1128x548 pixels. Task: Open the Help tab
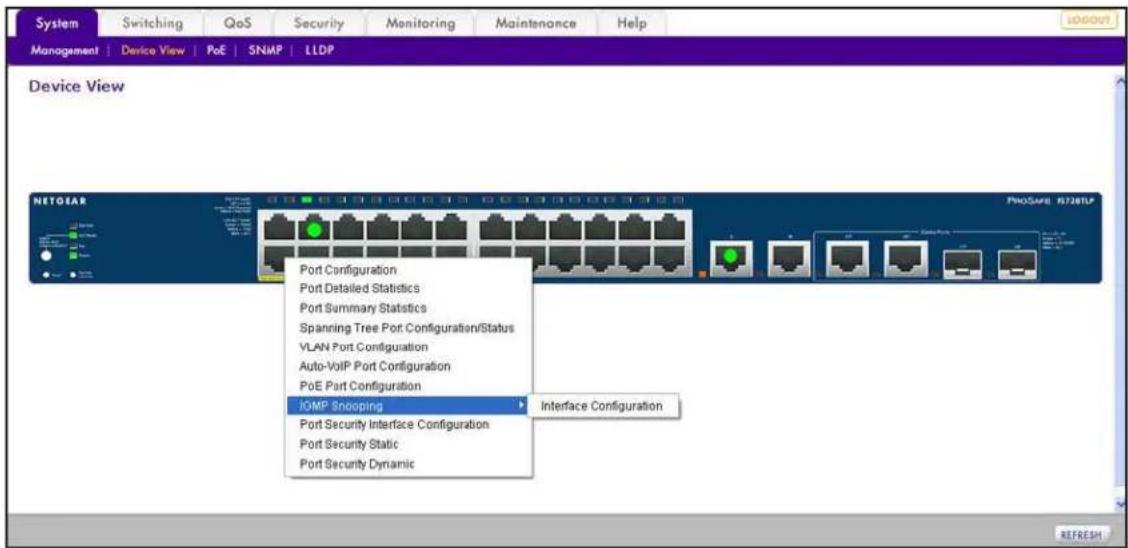coord(632,23)
